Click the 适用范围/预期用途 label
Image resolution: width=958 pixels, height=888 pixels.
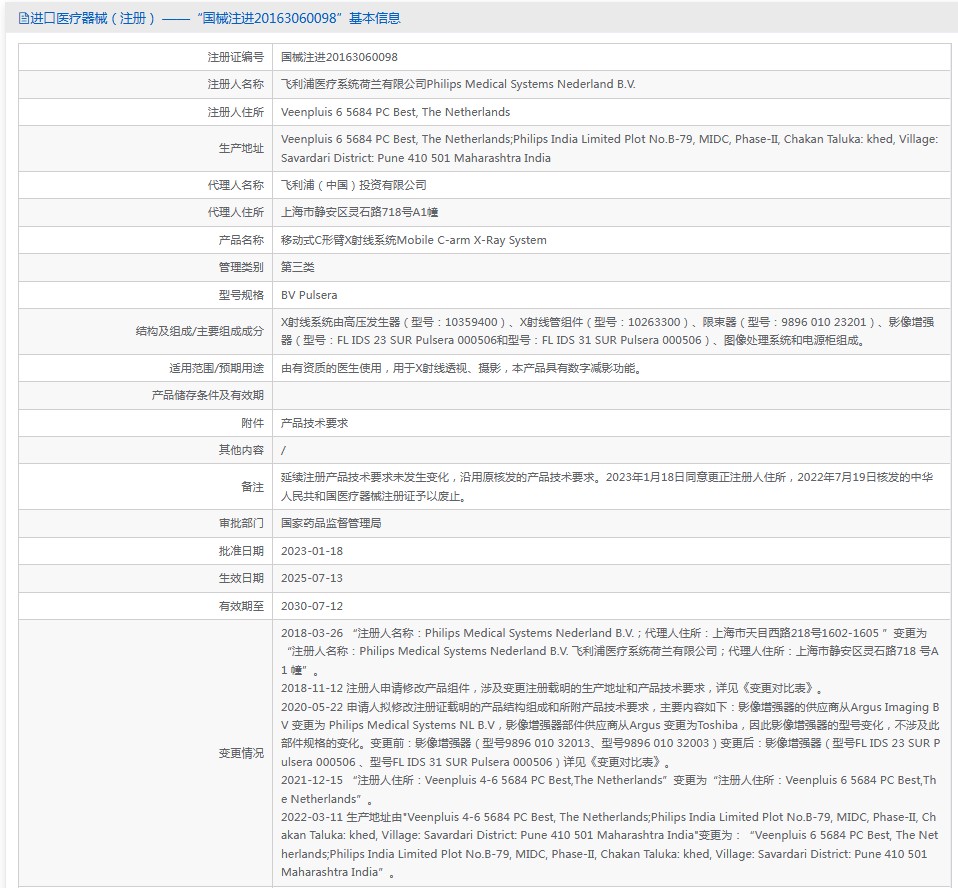(216, 368)
